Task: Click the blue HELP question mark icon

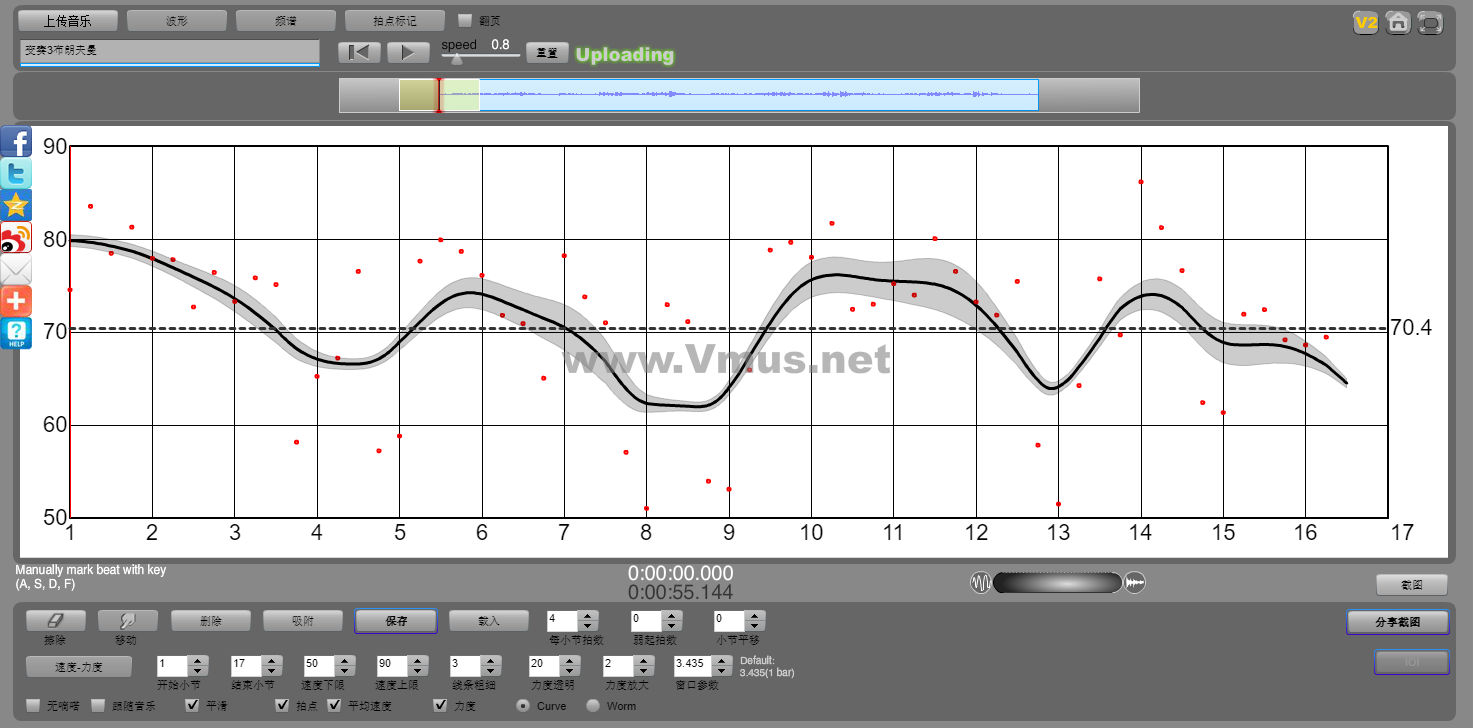Action: pyautogui.click(x=16, y=333)
